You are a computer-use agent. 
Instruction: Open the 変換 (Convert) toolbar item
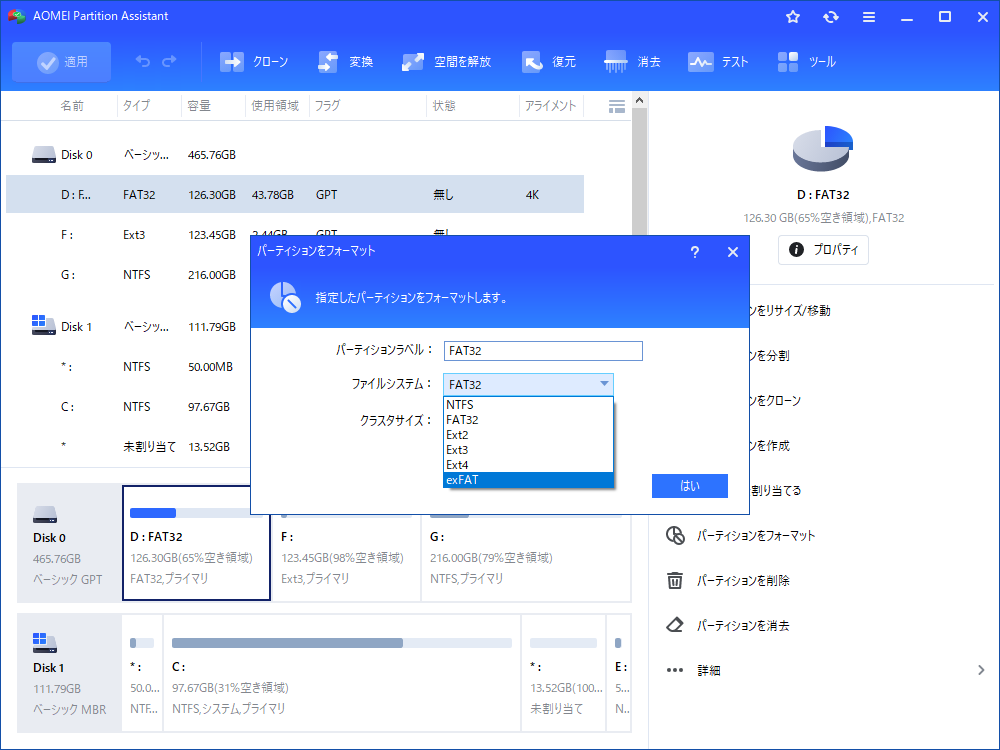(345, 62)
